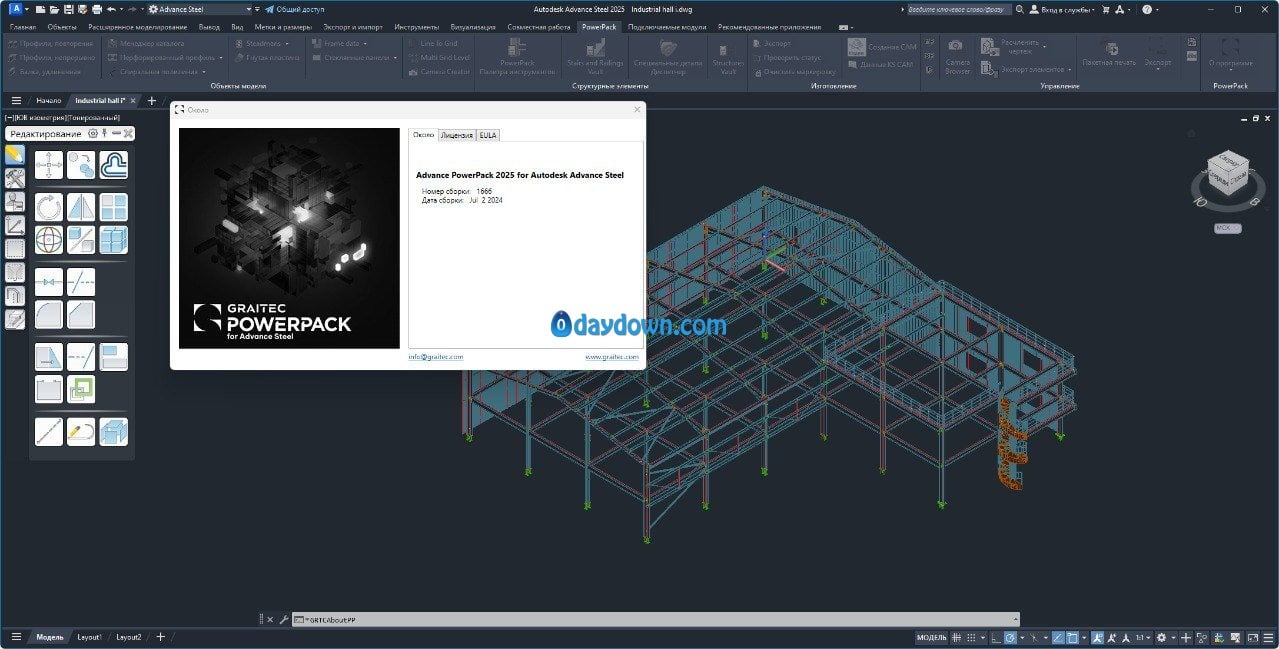The width and height of the screenshot is (1279, 649).
Task: Select the rectangular Array tool
Action: click(x=114, y=208)
